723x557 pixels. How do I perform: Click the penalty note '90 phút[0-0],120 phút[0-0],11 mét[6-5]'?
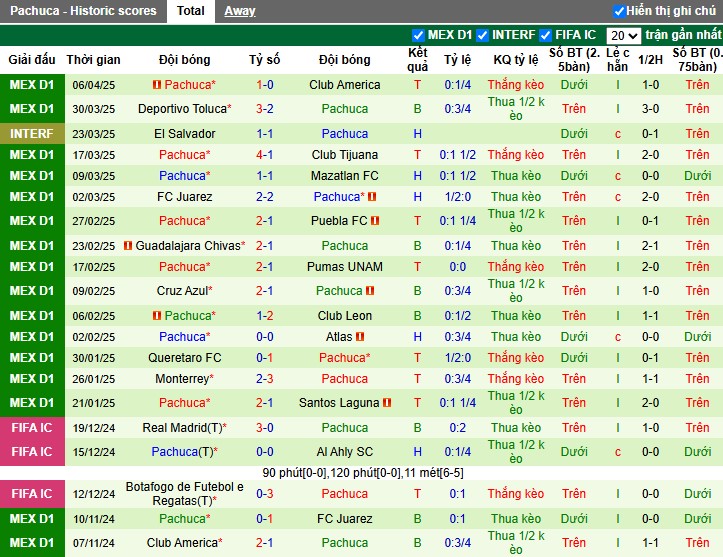[363, 473]
